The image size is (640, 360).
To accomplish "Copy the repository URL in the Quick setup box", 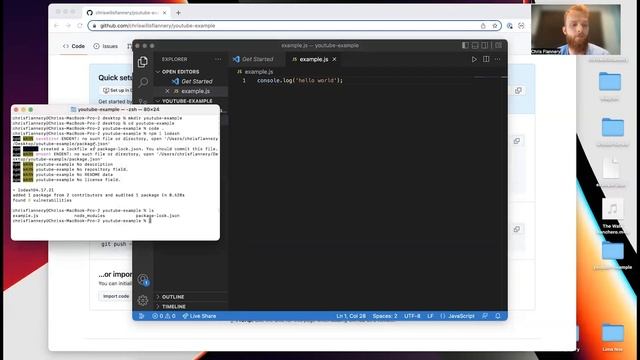I will (518, 91).
